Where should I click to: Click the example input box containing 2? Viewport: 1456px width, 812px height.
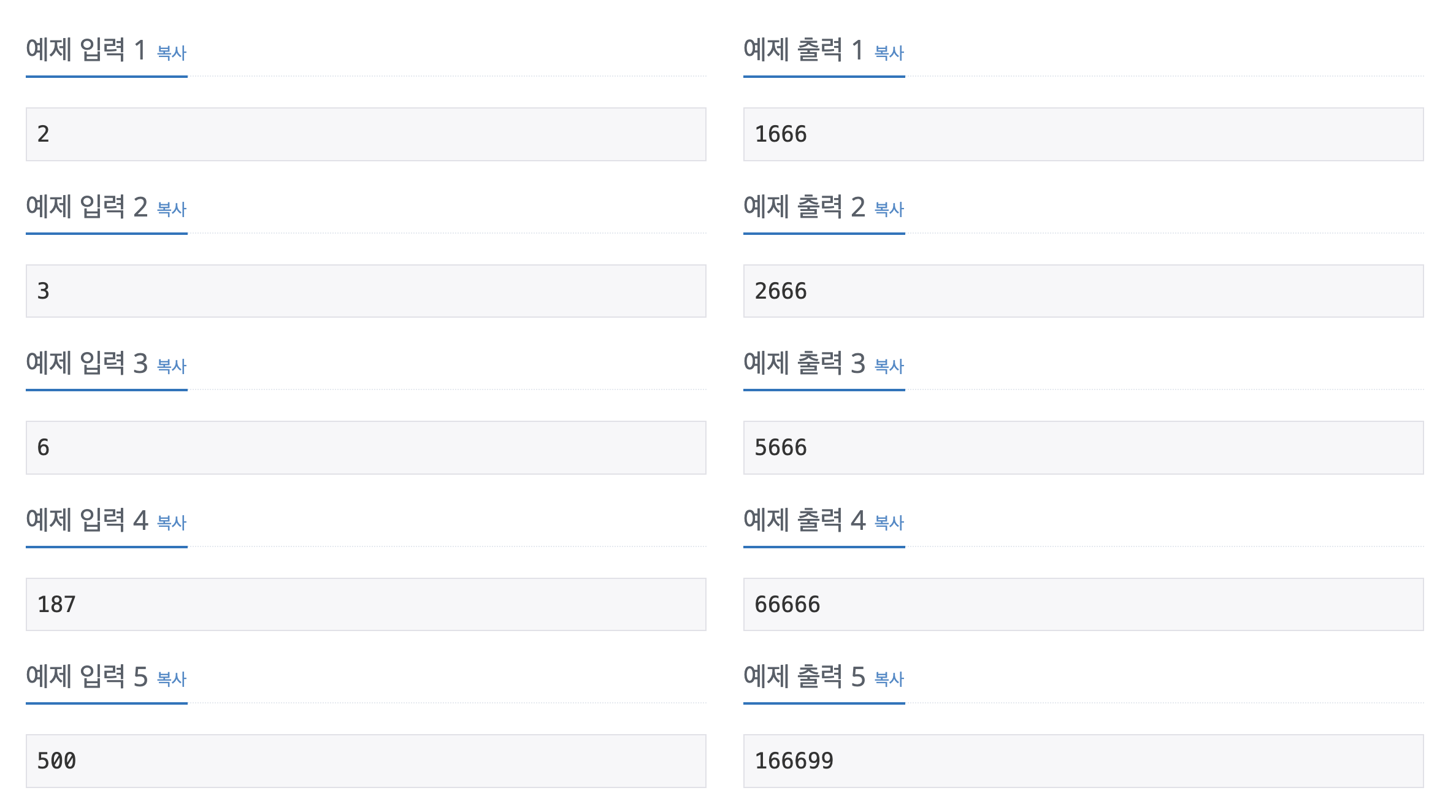(x=366, y=134)
